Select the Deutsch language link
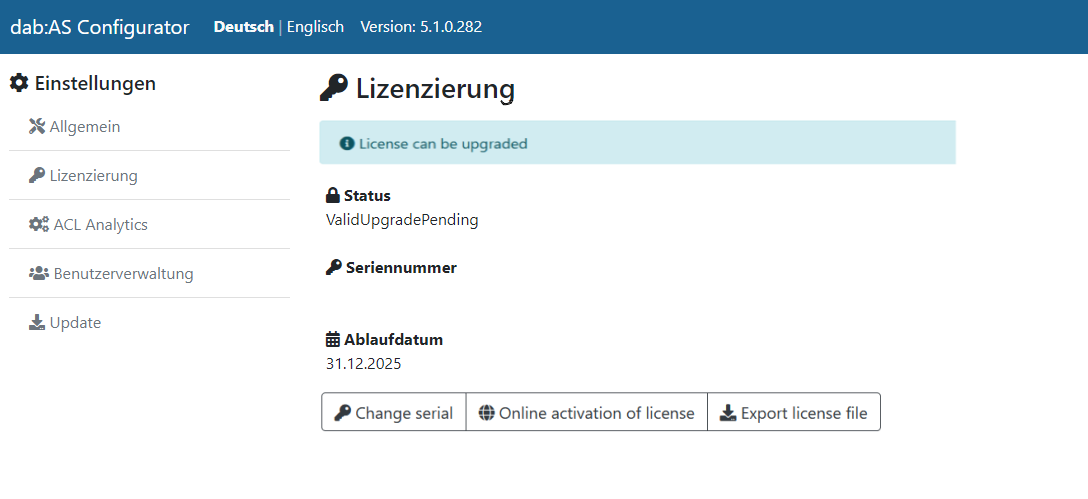Image resolution: width=1088 pixels, height=499 pixels. 243,27
